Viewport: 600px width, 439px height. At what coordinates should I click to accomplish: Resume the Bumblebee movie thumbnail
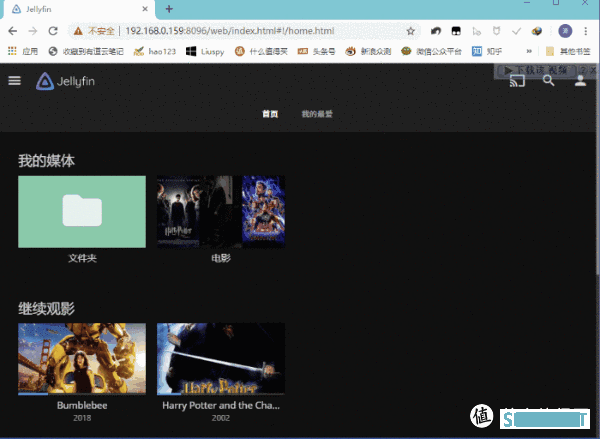click(x=82, y=359)
